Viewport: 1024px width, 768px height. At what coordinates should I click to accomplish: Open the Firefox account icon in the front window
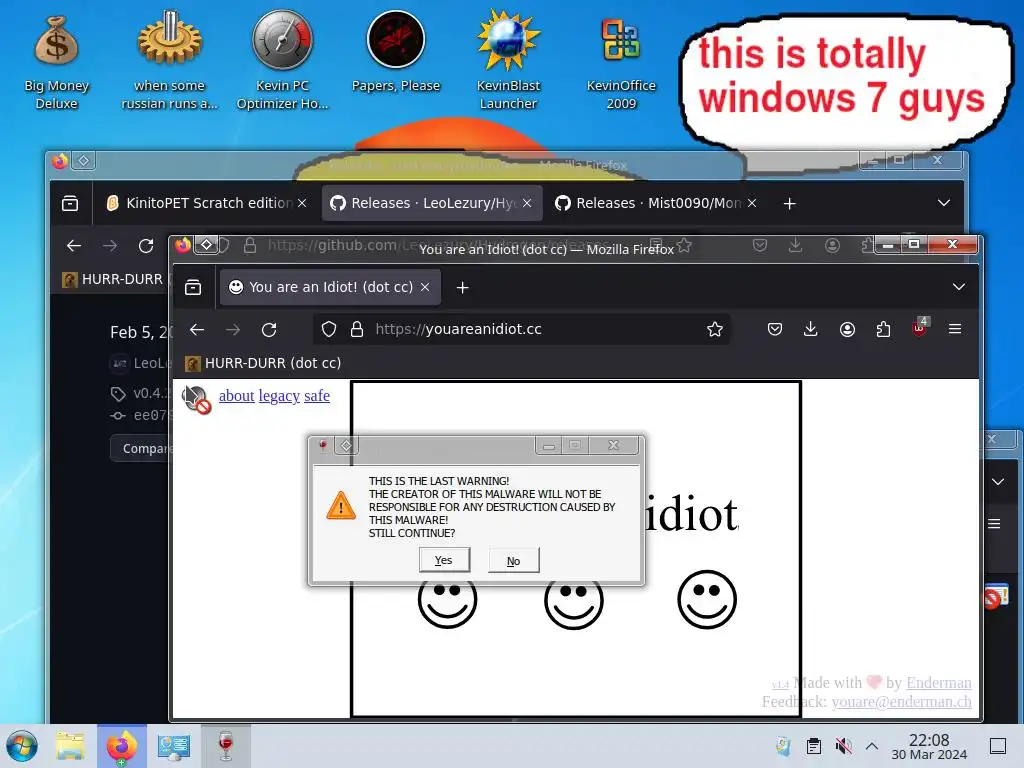[847, 329]
